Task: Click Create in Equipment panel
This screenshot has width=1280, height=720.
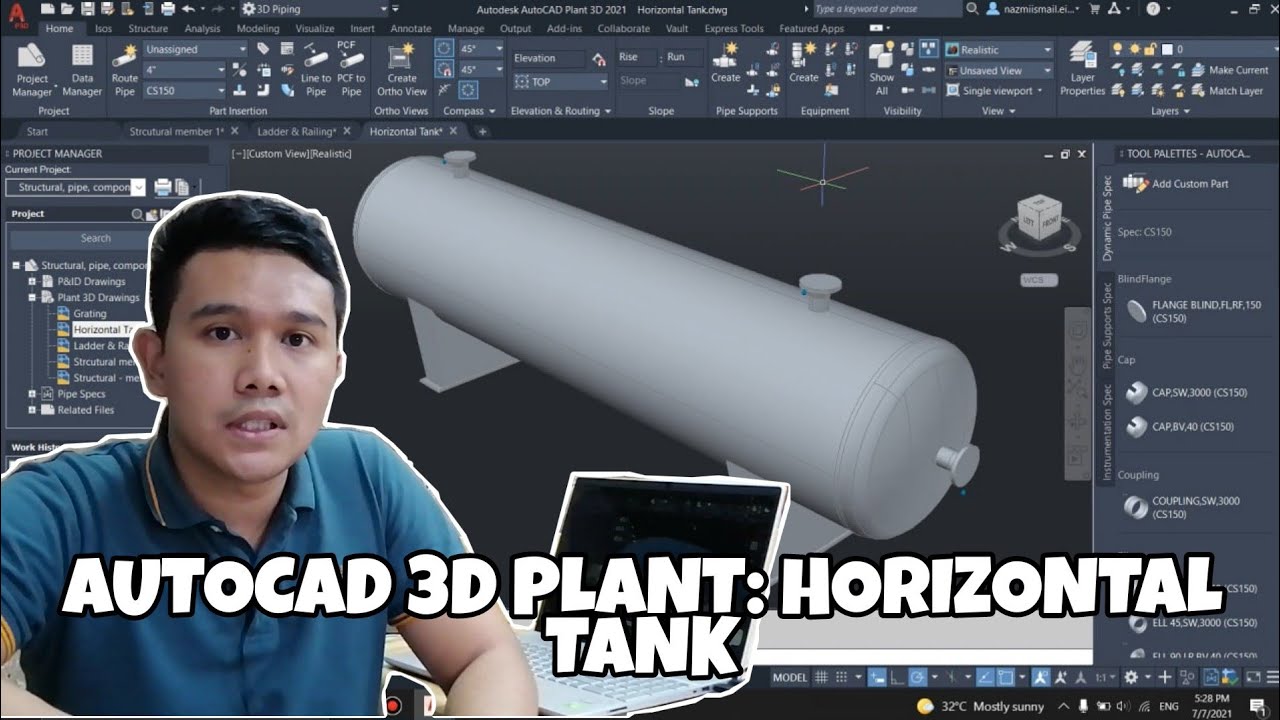Action: [804, 63]
